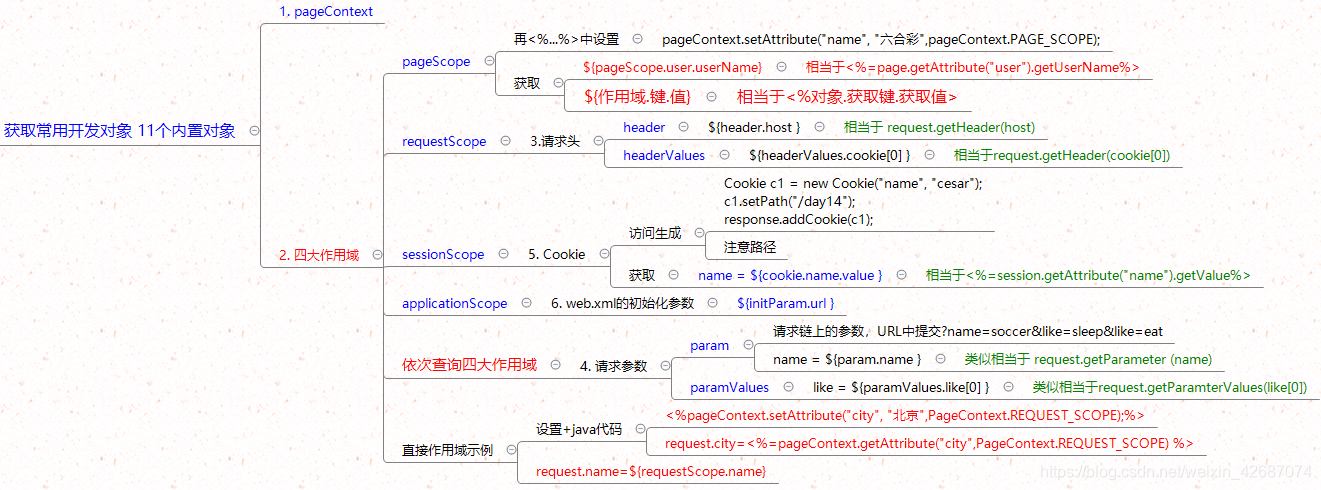Collapse the 再<%...%>中设置 node
Screen dimensions: 1321x490
point(637,39)
